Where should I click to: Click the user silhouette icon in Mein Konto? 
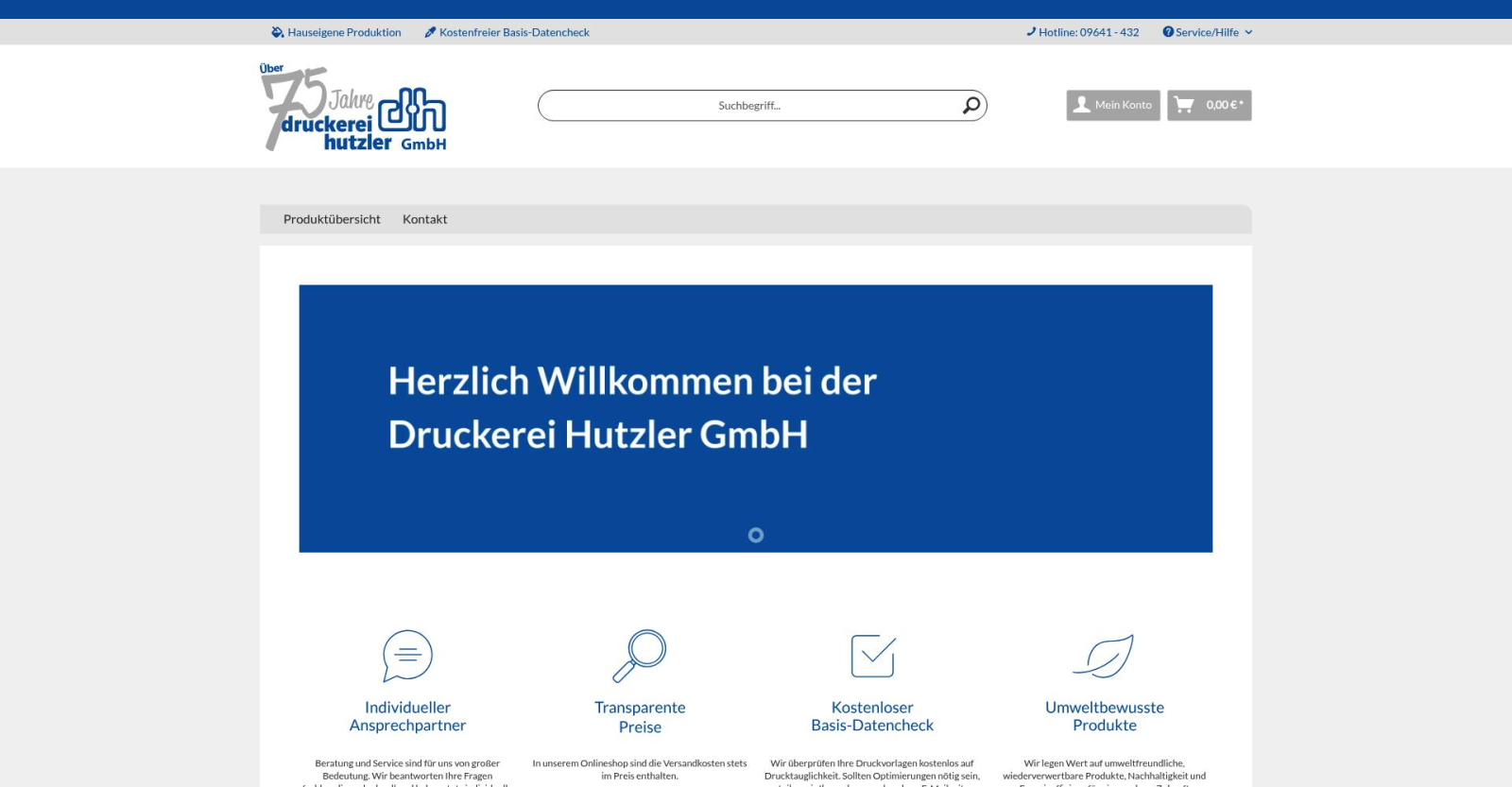(x=1082, y=105)
